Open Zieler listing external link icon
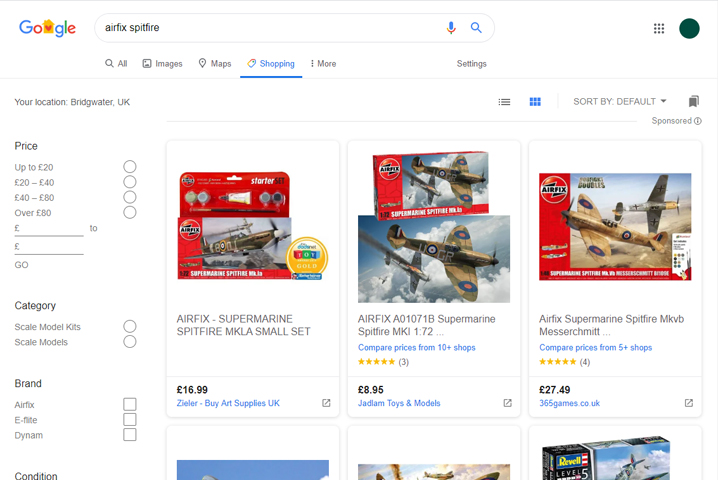718x480 pixels. pyautogui.click(x=326, y=403)
